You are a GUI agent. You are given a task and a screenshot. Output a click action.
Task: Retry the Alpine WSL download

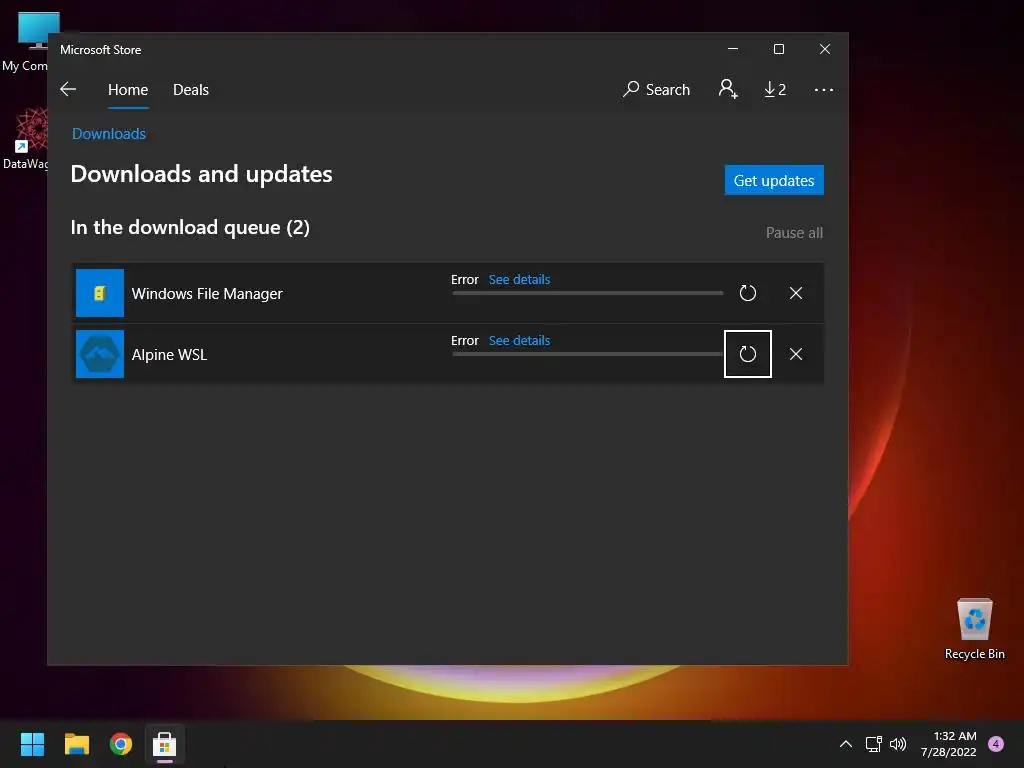click(x=748, y=354)
